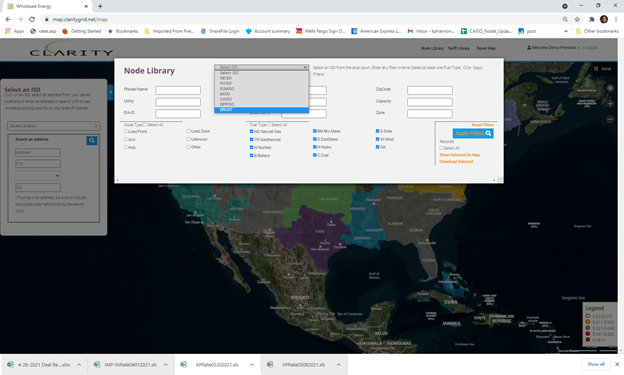Toggle the Load Zone node type checkbox

[x=189, y=131]
